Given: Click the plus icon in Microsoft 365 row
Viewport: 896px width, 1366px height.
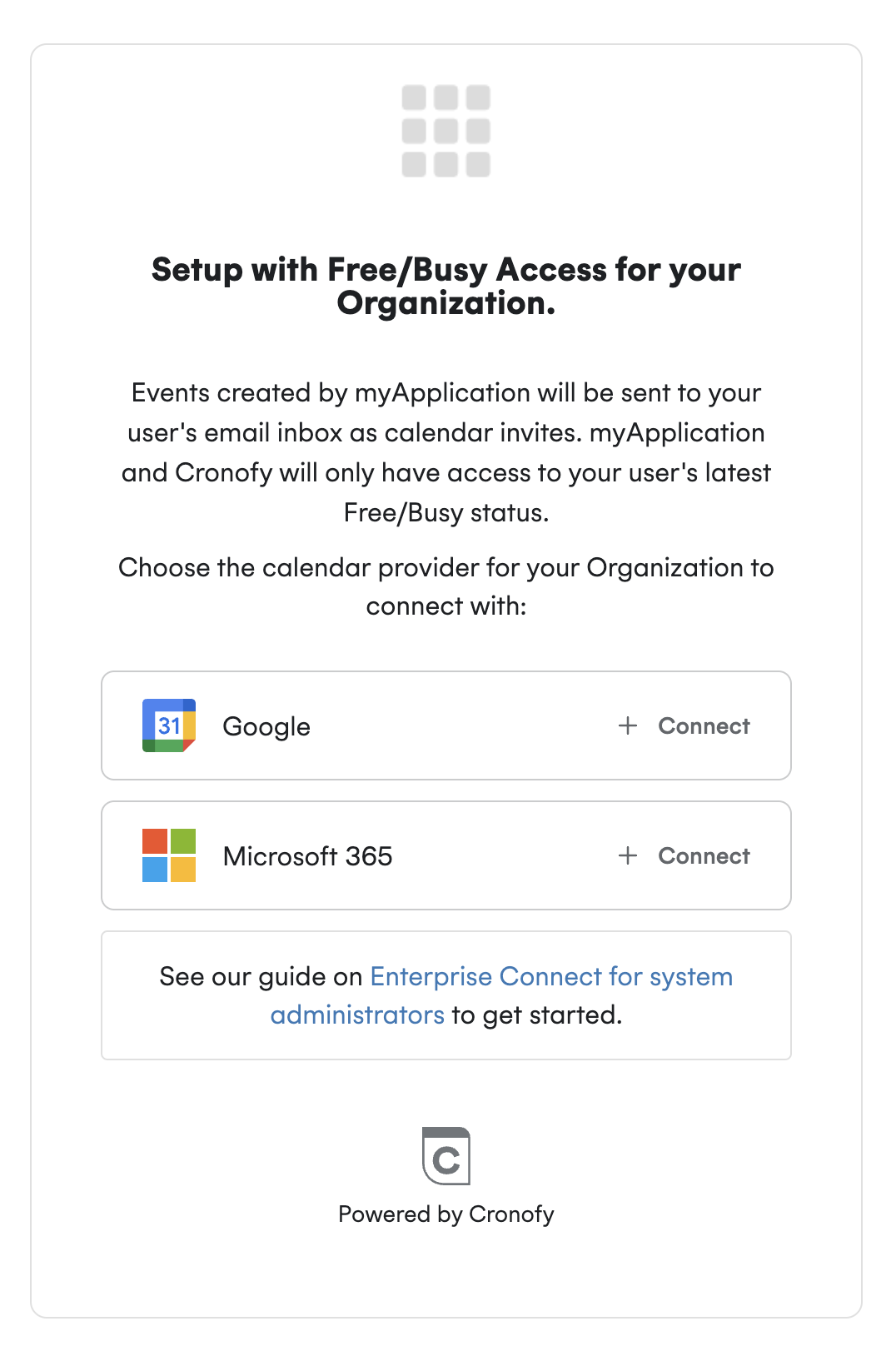Looking at the screenshot, I should [628, 855].
